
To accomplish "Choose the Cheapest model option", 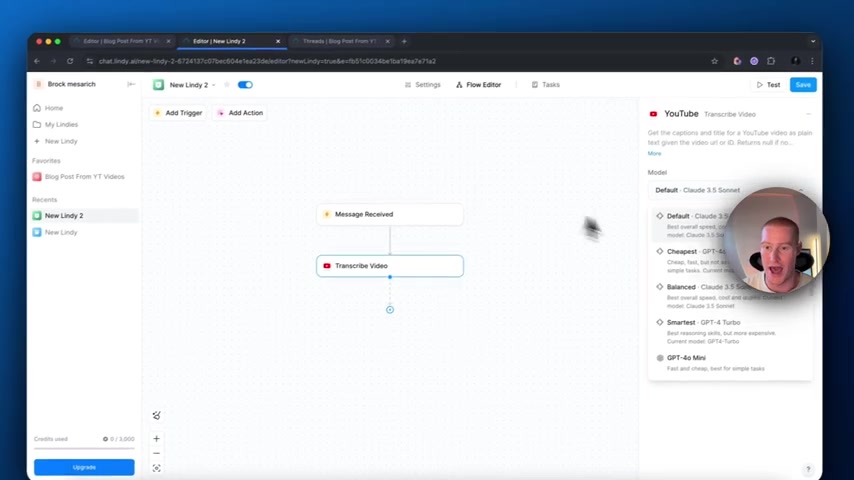I will (x=730, y=260).
